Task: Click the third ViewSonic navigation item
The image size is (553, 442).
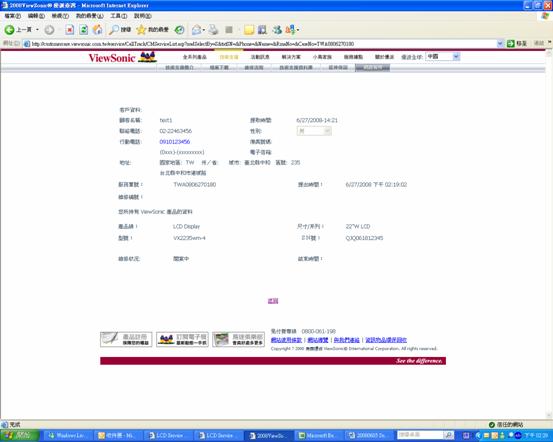Action: 260,57
